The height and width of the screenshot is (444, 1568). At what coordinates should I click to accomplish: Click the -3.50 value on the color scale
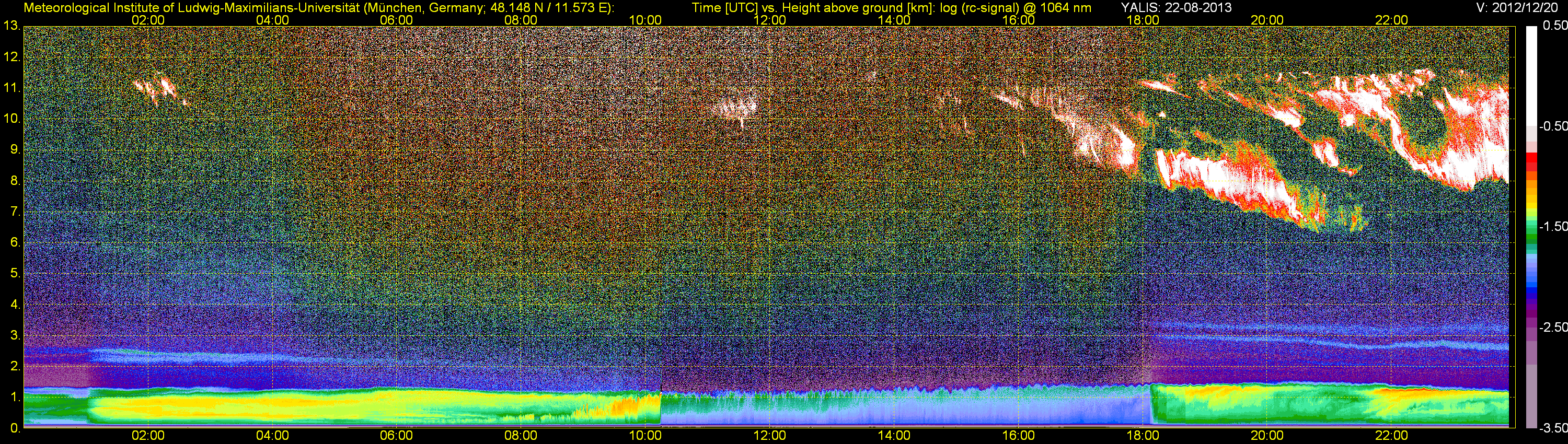1553,428
